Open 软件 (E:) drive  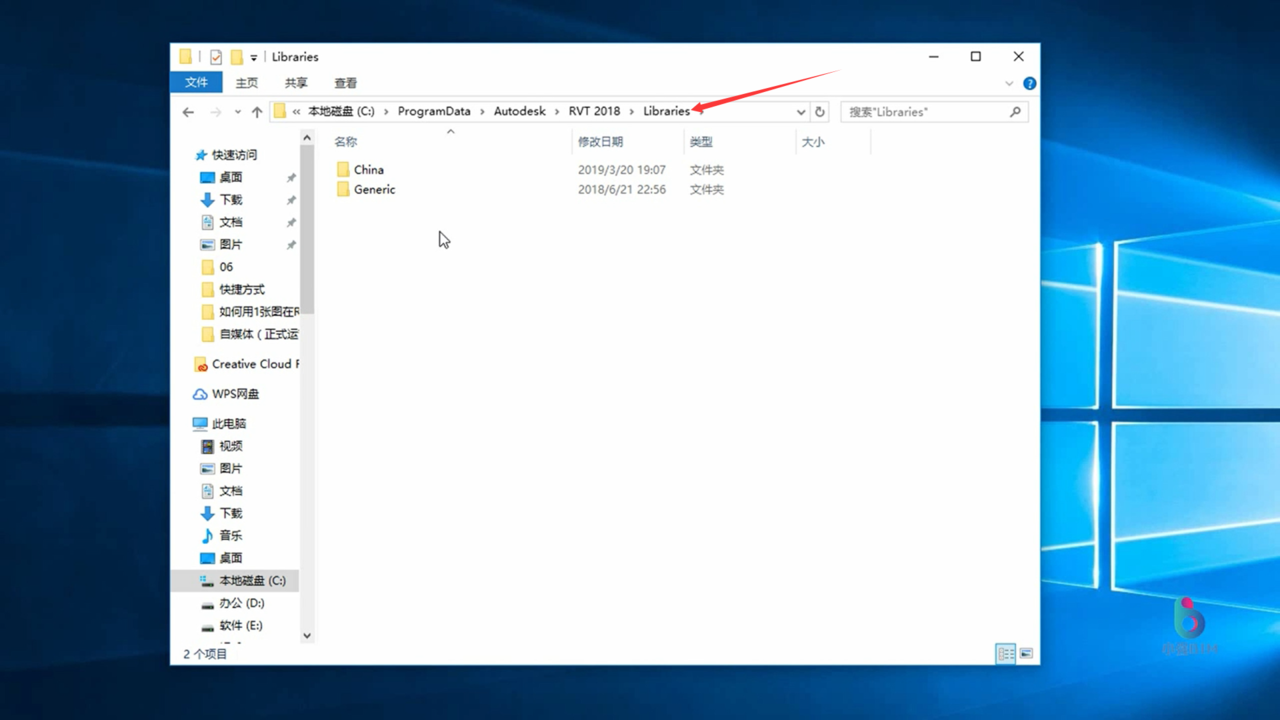coord(232,626)
